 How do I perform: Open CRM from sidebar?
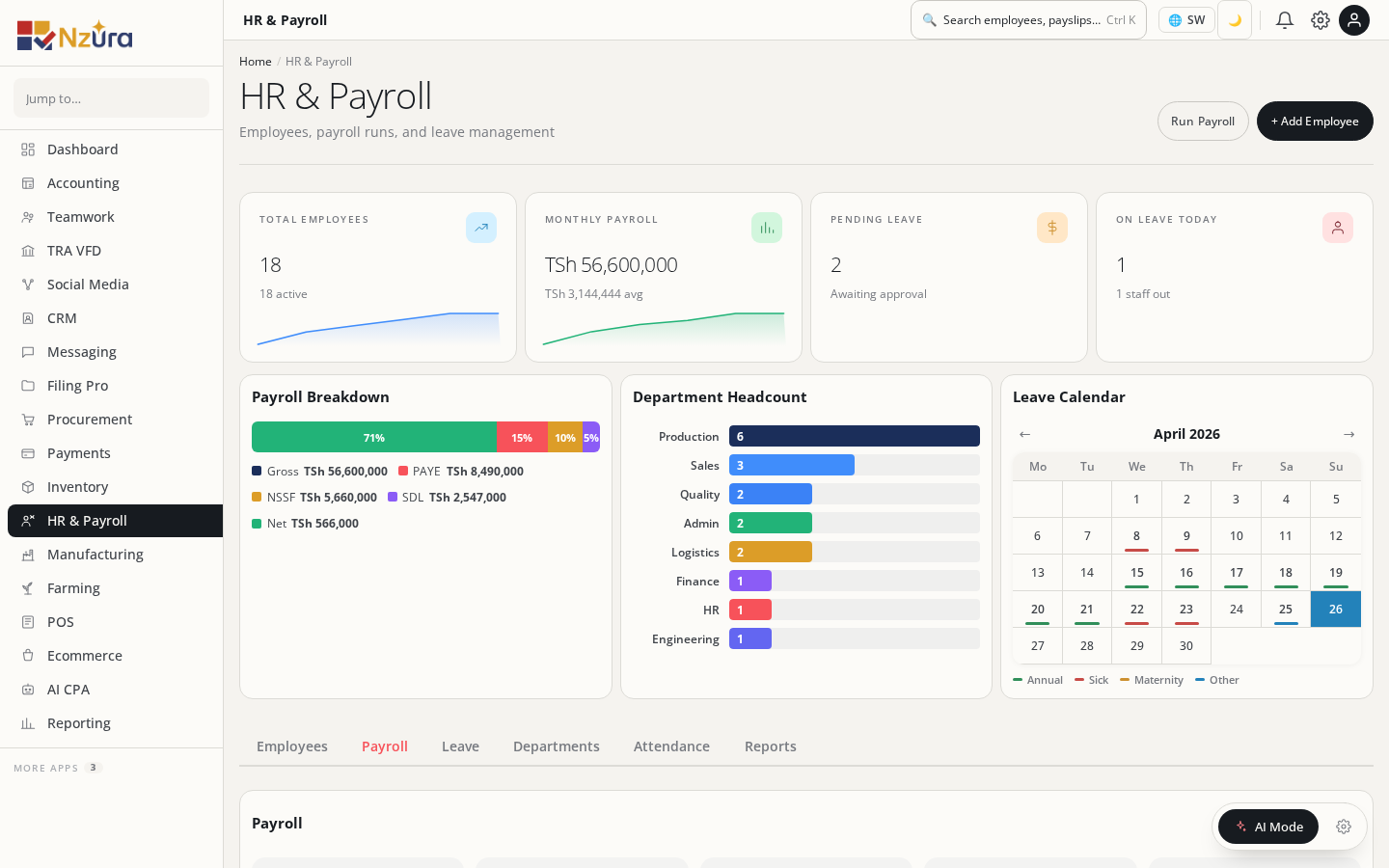point(115,318)
